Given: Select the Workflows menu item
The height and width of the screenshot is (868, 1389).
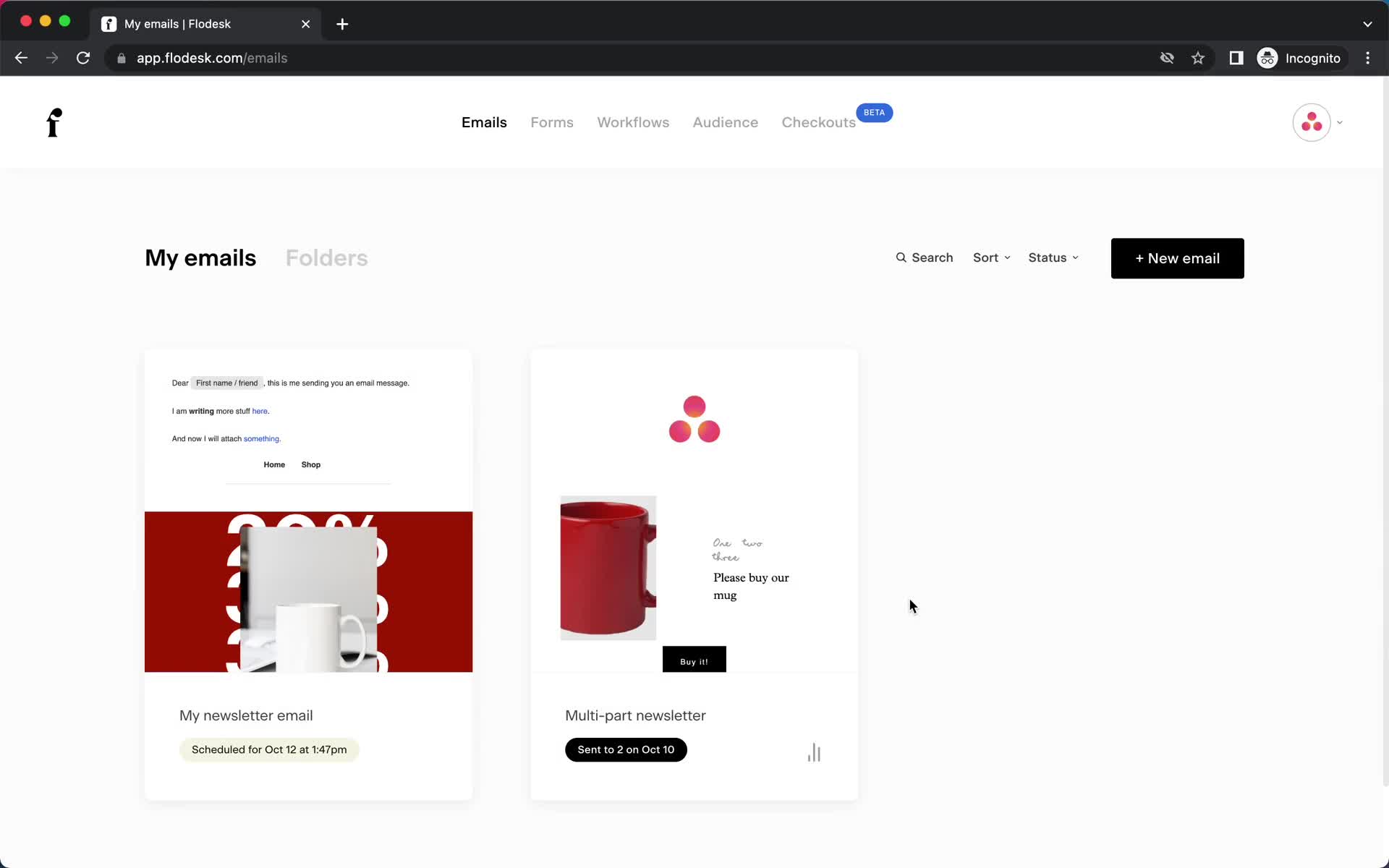Looking at the screenshot, I should tap(633, 122).
